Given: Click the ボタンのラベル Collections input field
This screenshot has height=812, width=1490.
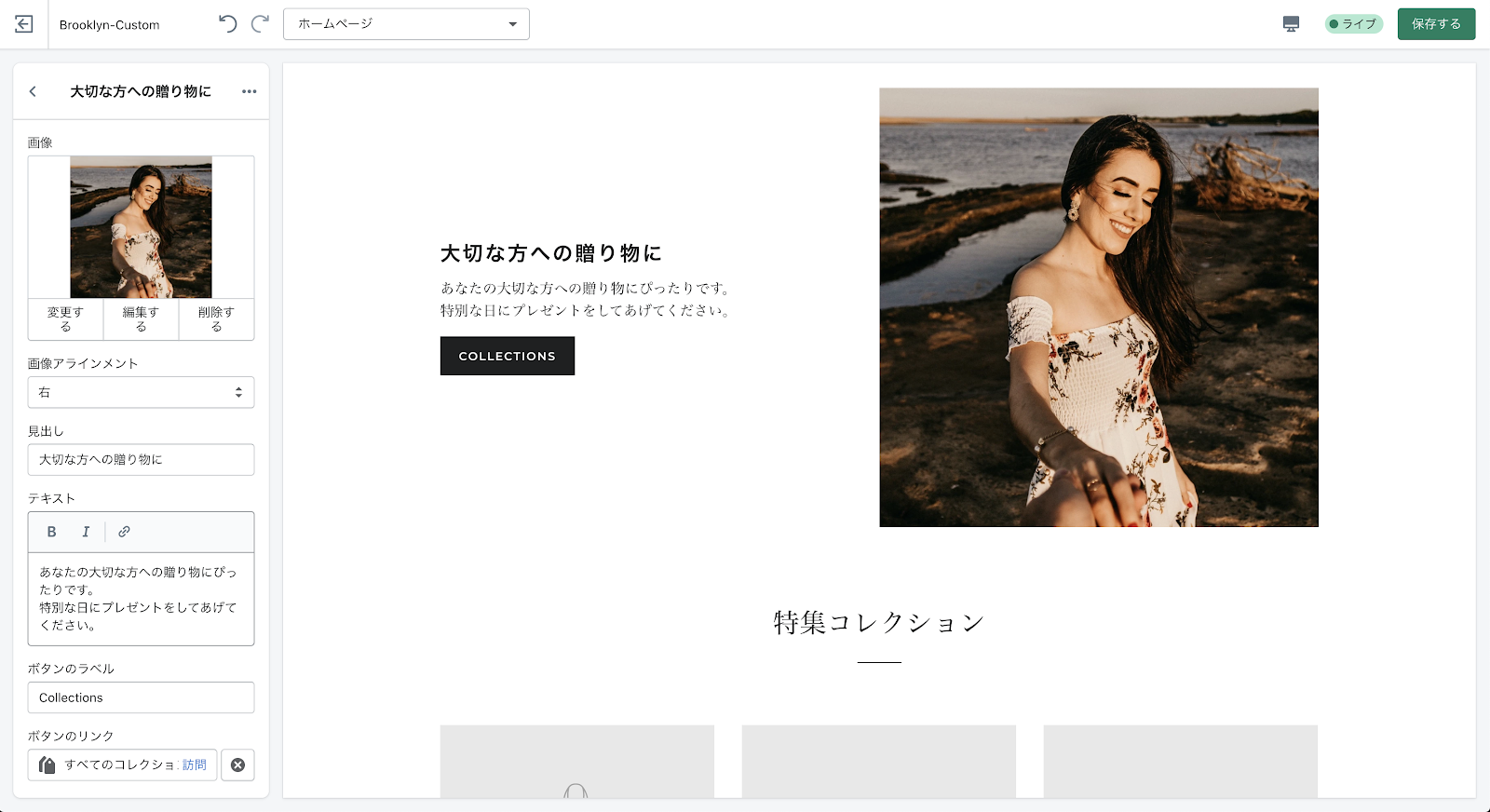Looking at the screenshot, I should 141,697.
